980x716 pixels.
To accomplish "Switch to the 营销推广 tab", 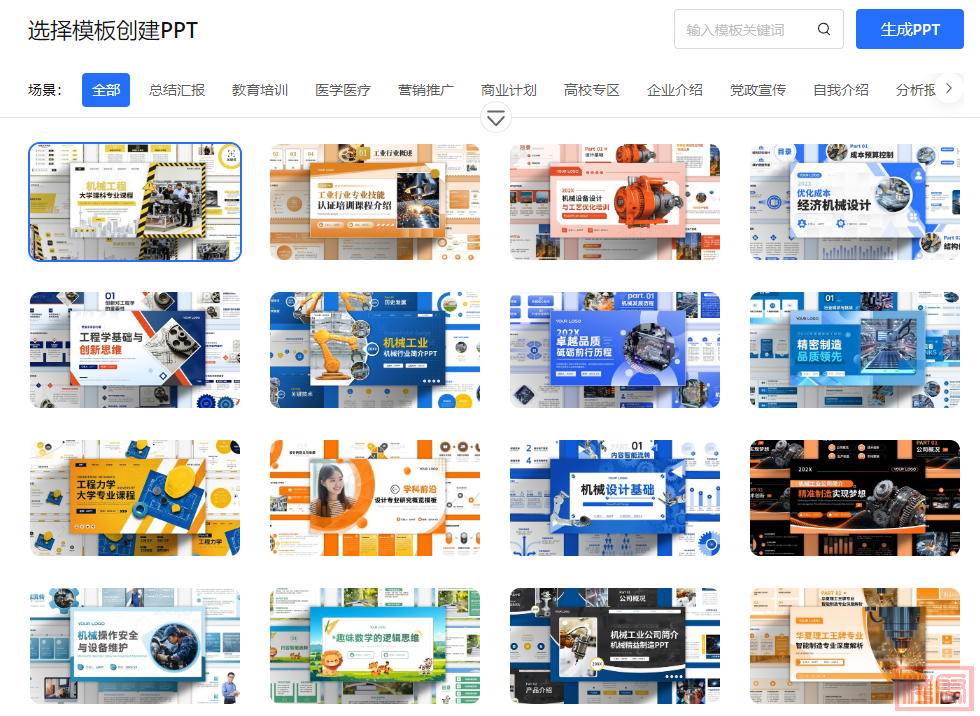I will coord(426,90).
